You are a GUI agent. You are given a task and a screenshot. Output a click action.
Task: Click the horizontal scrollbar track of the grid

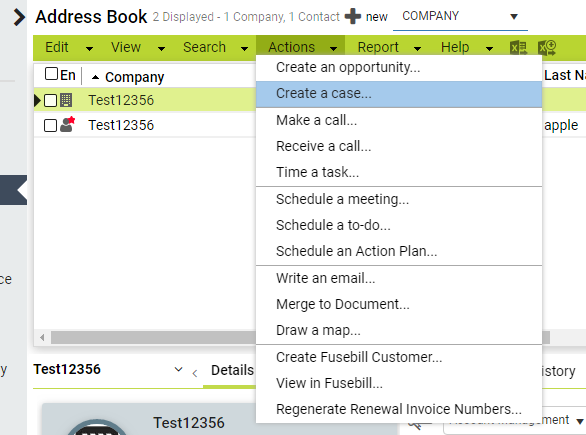click(153, 337)
